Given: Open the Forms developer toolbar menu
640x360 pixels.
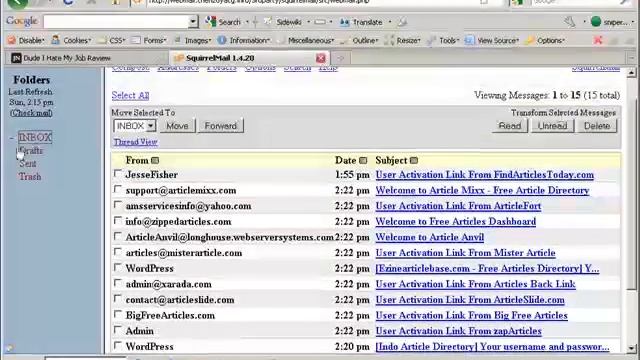Looking at the screenshot, I should pyautogui.click(x=149, y=40).
